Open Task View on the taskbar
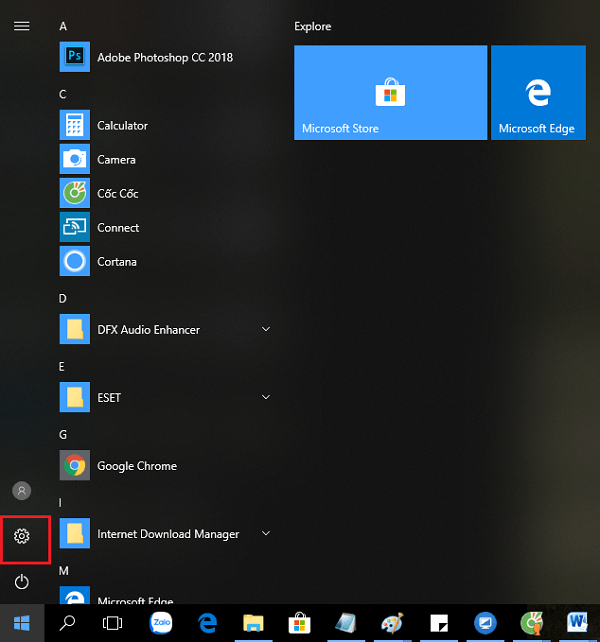The width and height of the screenshot is (600, 642). [113, 623]
